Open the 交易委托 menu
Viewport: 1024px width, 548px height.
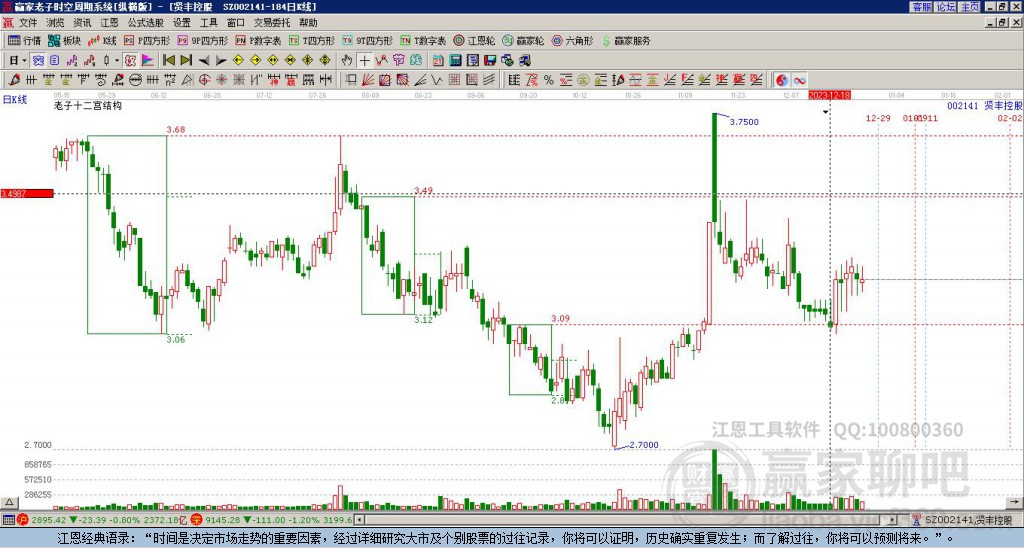click(x=272, y=23)
